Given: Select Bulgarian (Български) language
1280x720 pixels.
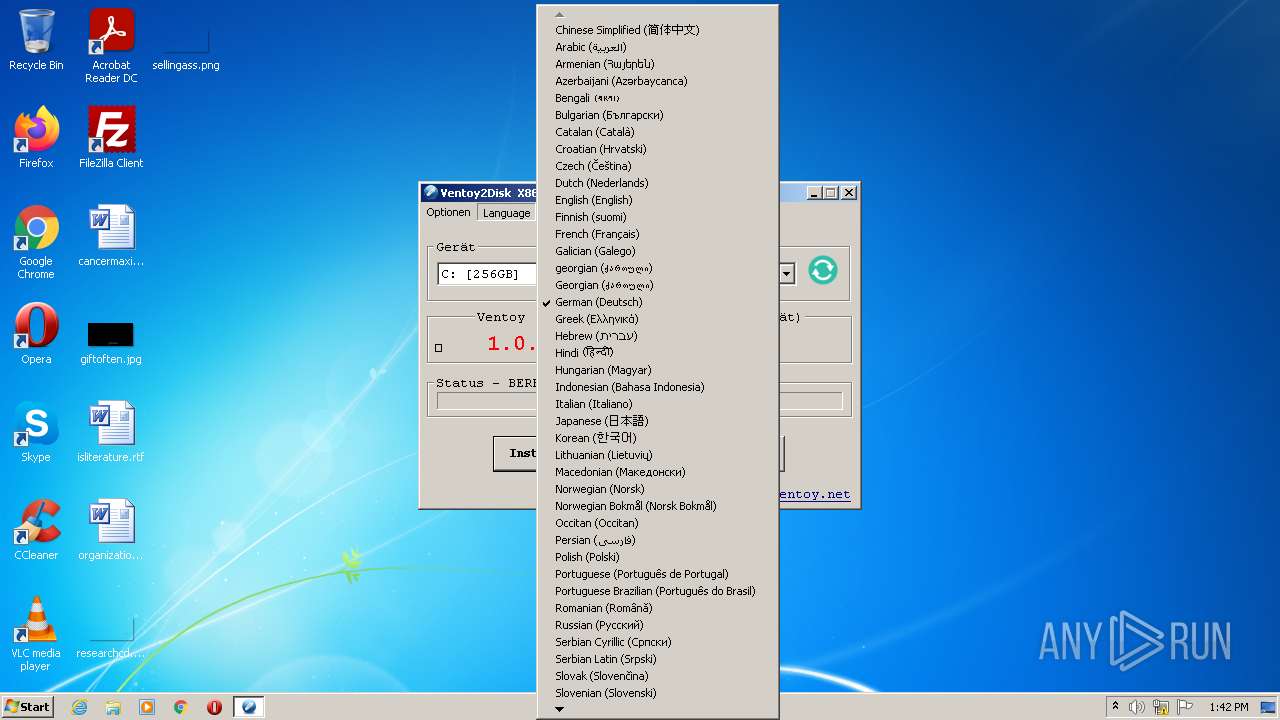Looking at the screenshot, I should 658,115.
